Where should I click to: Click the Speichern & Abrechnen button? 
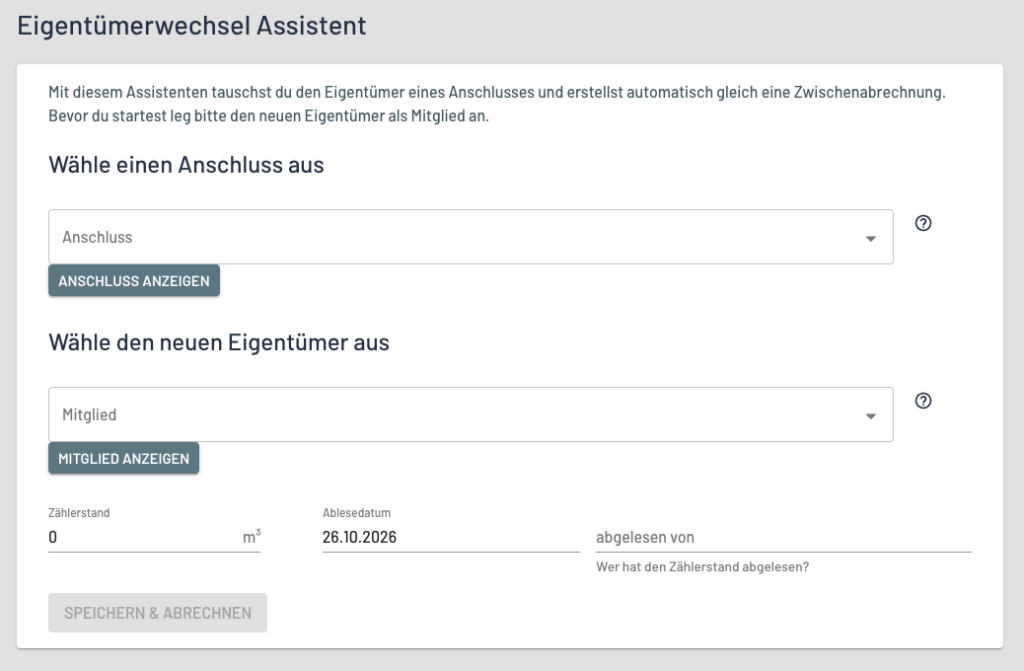tap(157, 613)
